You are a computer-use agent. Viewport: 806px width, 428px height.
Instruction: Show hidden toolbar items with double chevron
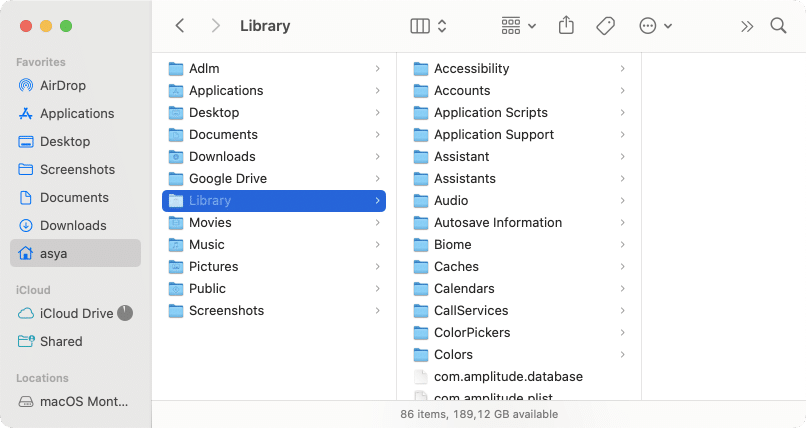(747, 26)
